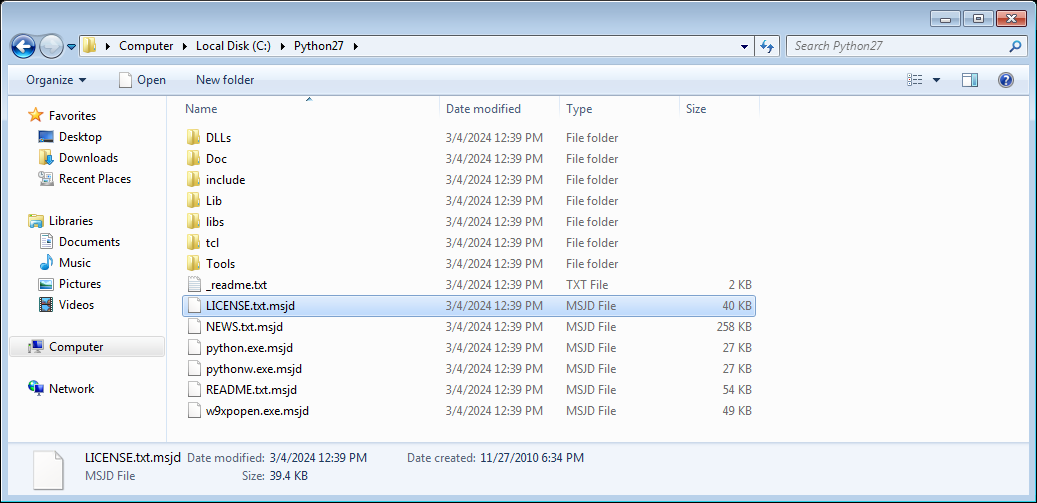Open Help via question mark icon

point(1005,80)
